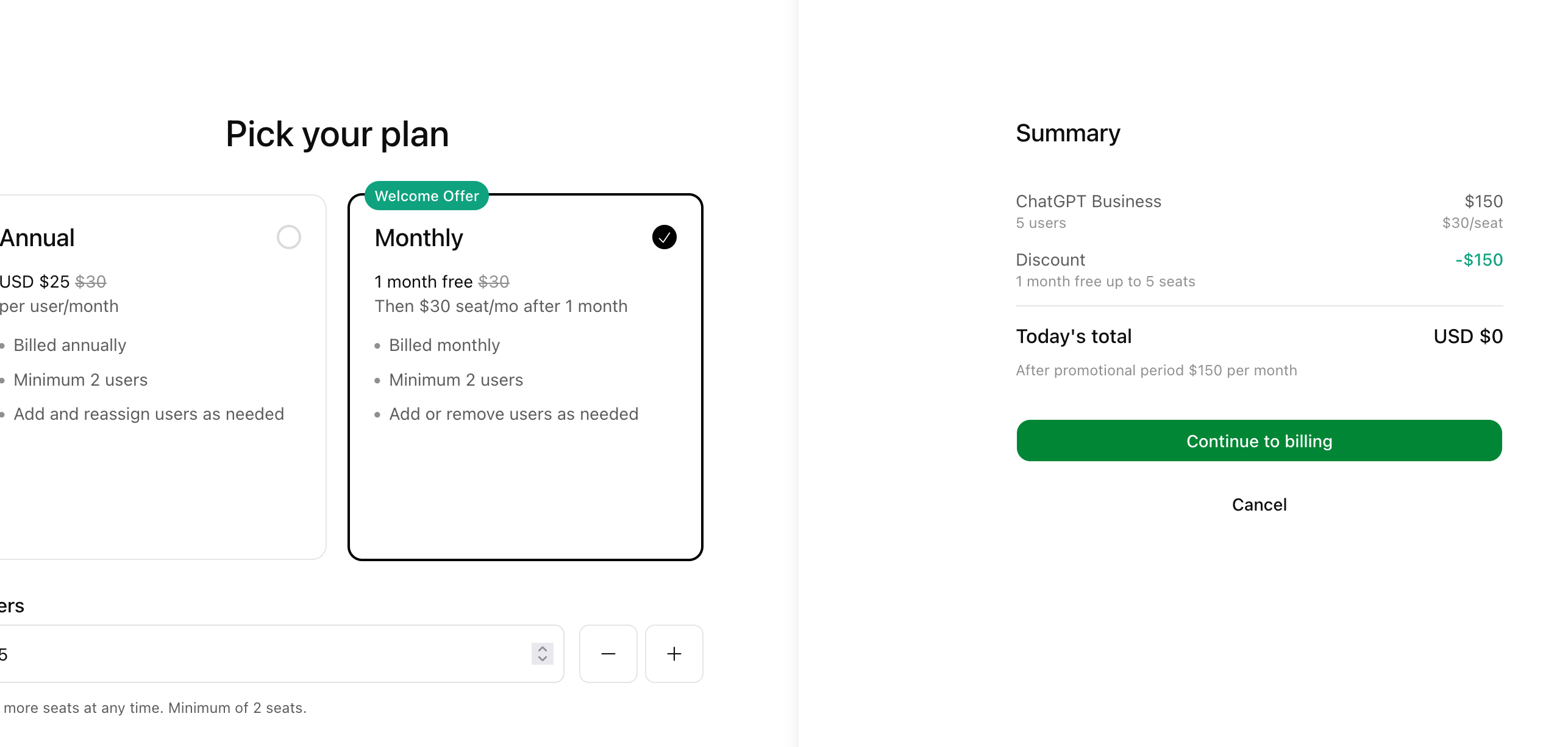Image resolution: width=1568 pixels, height=747 pixels.
Task: Click the Summary heading
Action: 1068,133
